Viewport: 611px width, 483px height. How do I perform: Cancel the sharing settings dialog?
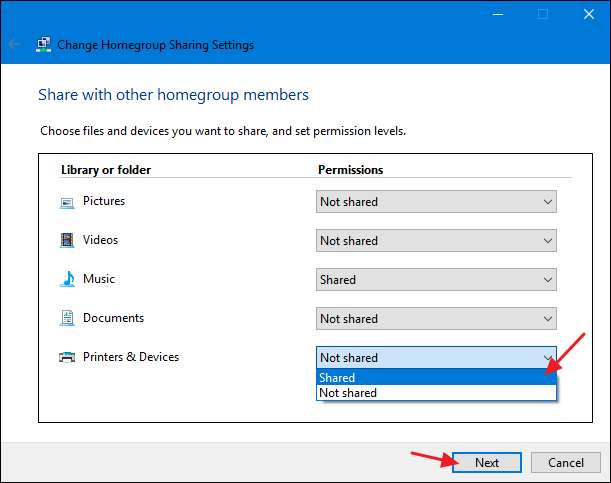tap(565, 463)
